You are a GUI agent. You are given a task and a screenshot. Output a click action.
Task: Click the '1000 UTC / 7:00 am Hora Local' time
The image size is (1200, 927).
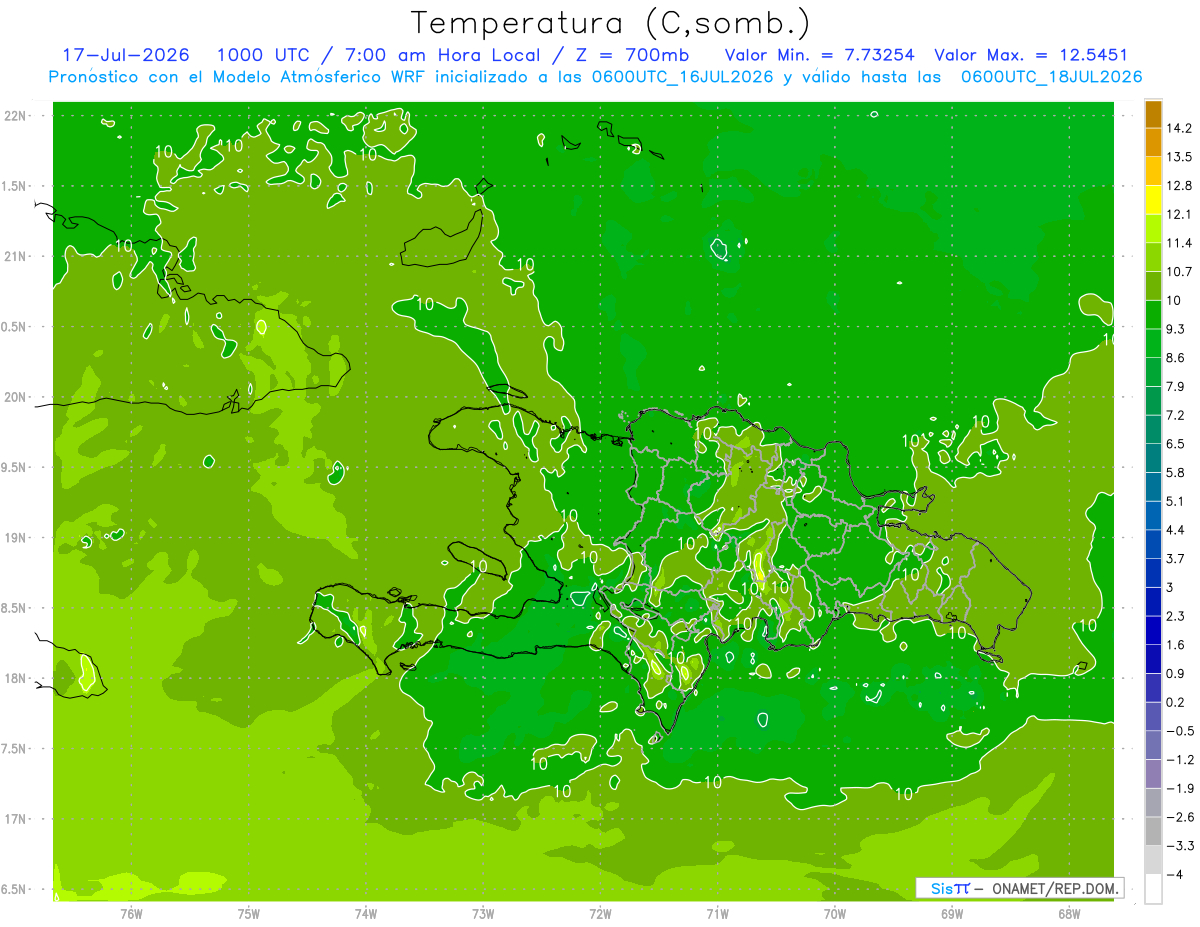click(380, 56)
